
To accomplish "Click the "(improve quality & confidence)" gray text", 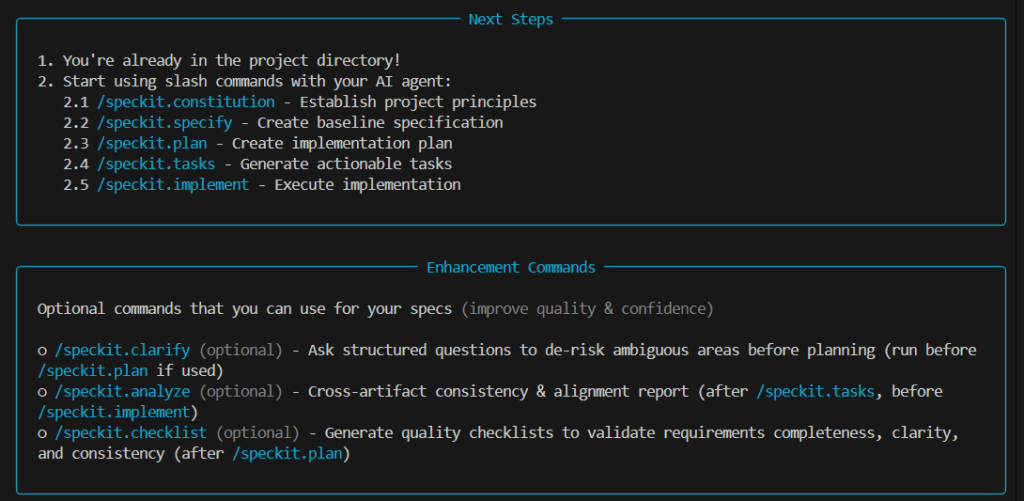I will [x=587, y=309].
